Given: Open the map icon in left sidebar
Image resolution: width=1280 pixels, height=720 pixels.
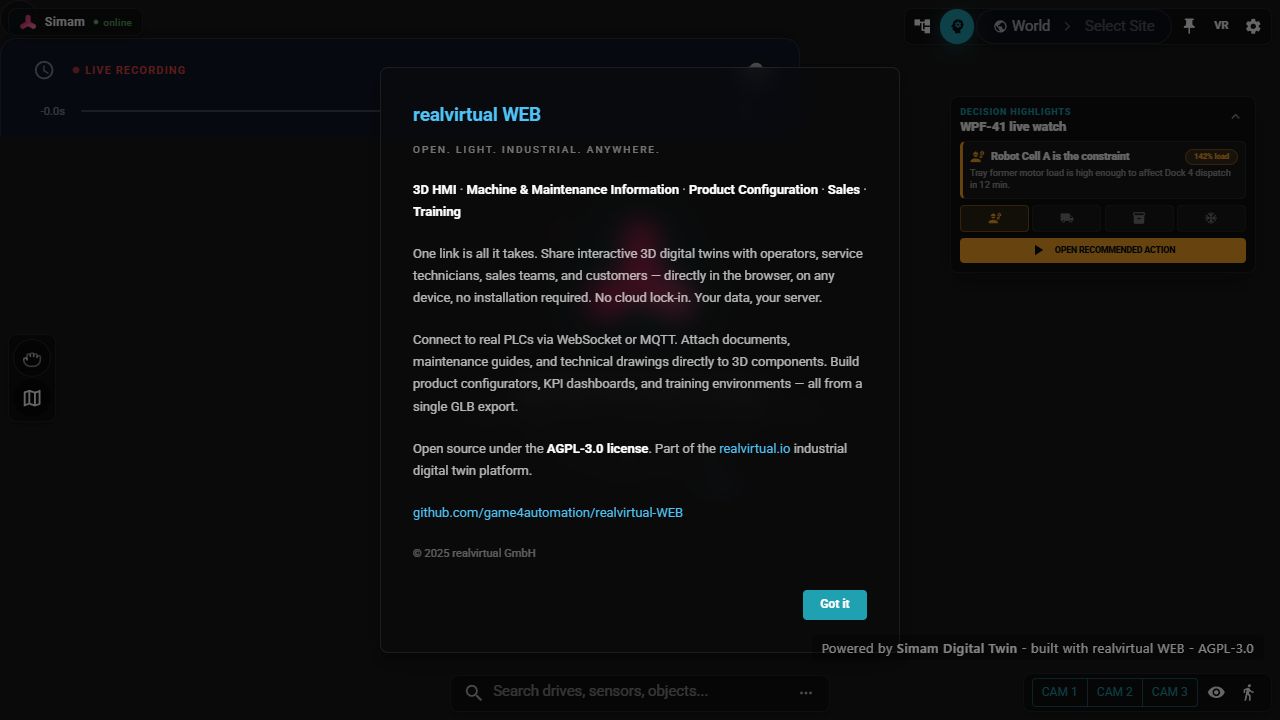Looking at the screenshot, I should (32, 398).
